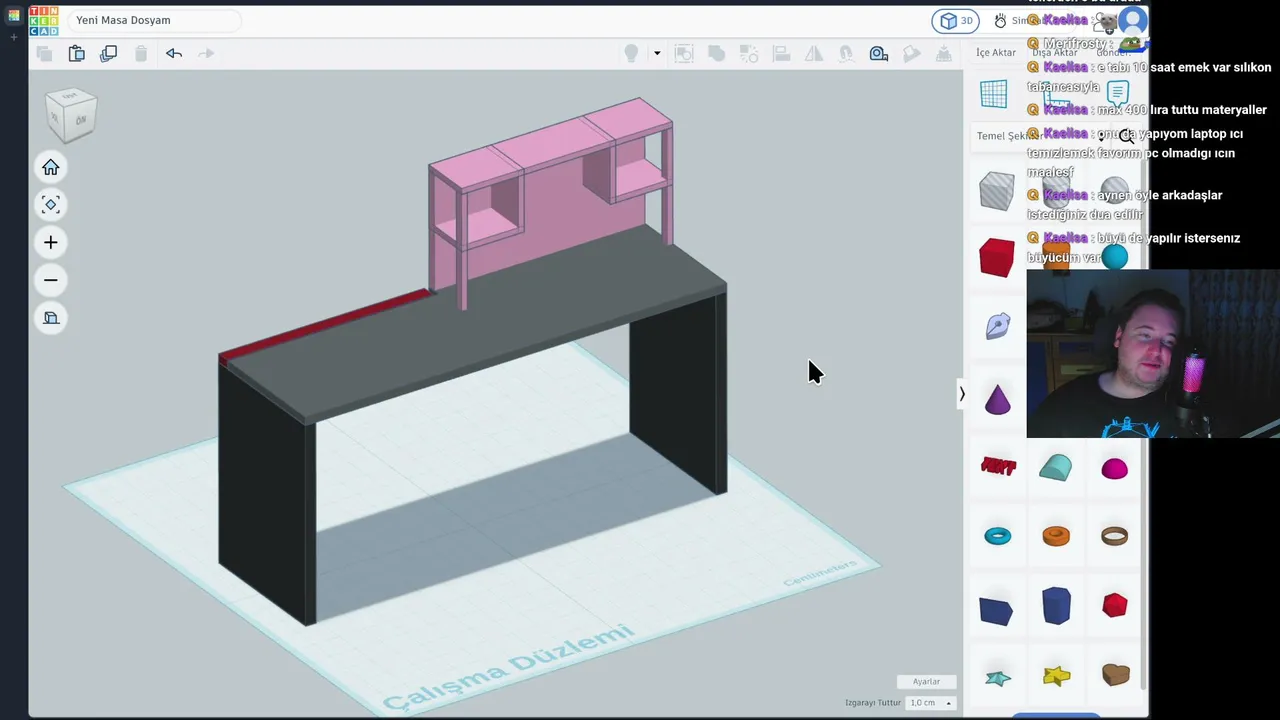Pick the Scribble shape
The height and width of the screenshot is (720, 1280).
coord(998,326)
